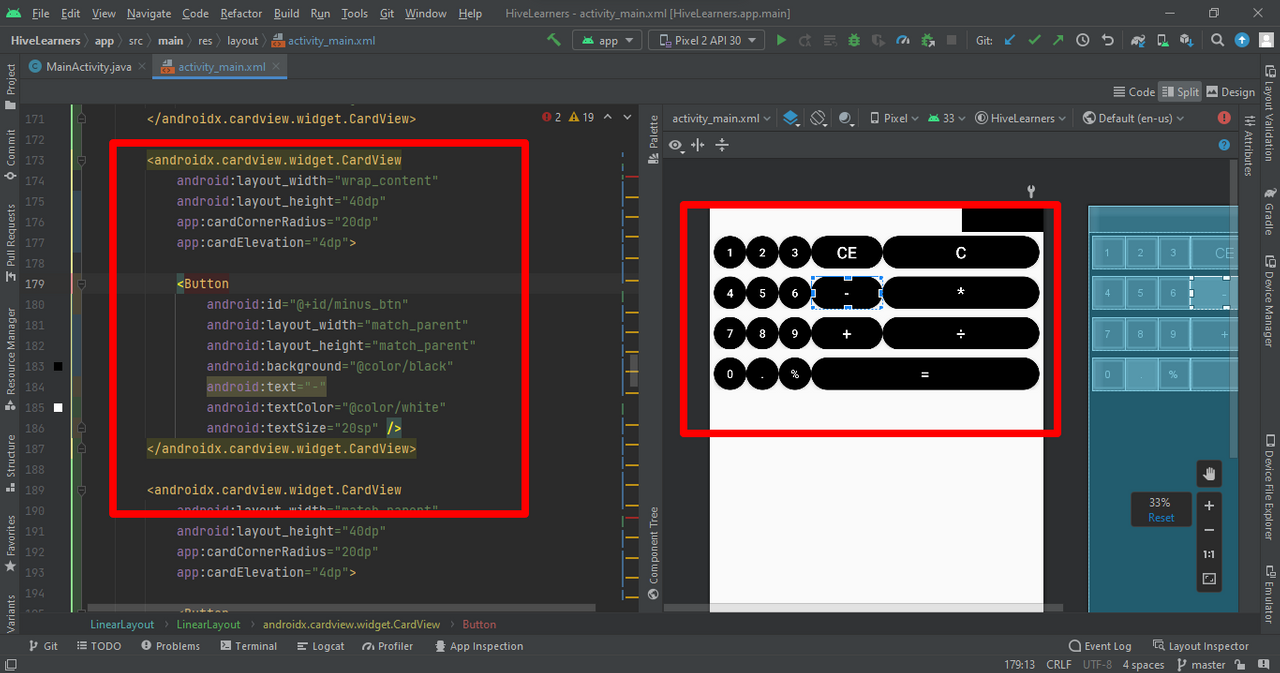Screen dimensions: 1280x673
Task: Open the profiler gauge icon in toolbar
Action: point(903,41)
